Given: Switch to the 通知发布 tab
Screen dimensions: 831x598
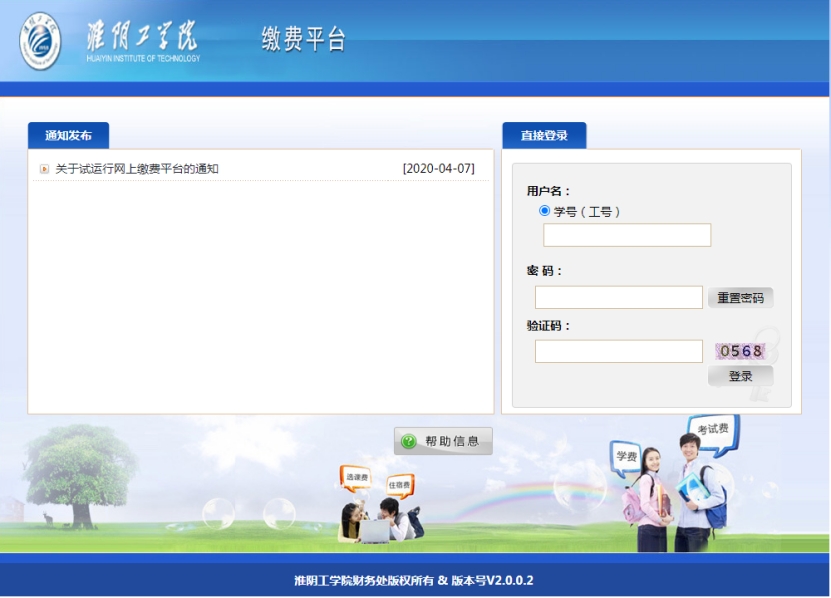Looking at the screenshot, I should click(68, 135).
